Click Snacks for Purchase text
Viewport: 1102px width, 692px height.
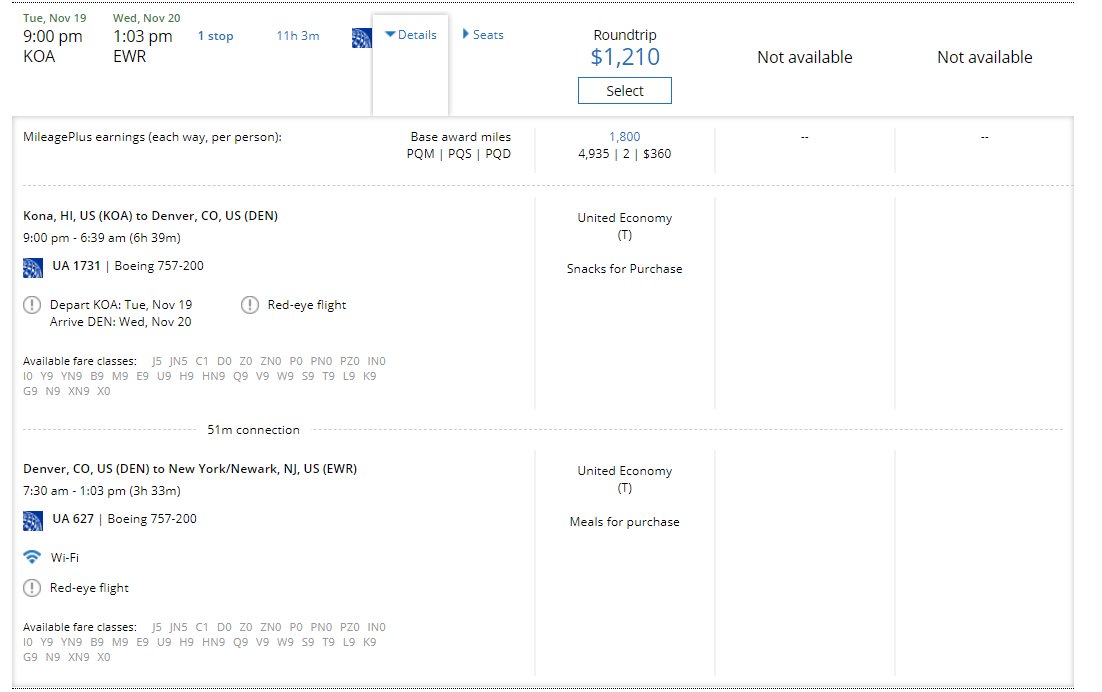(624, 268)
